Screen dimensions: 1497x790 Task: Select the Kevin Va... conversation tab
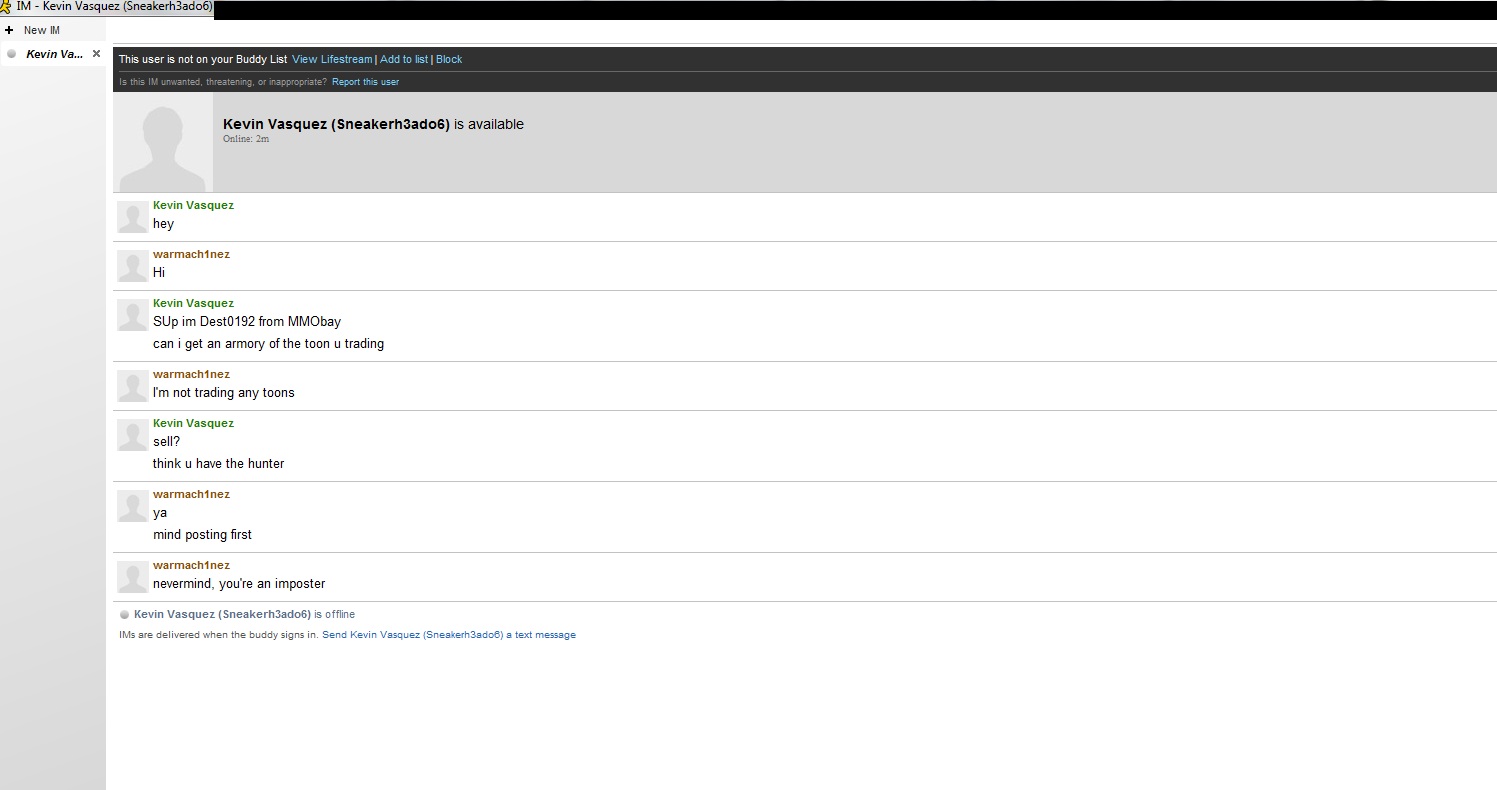pyautogui.click(x=54, y=54)
